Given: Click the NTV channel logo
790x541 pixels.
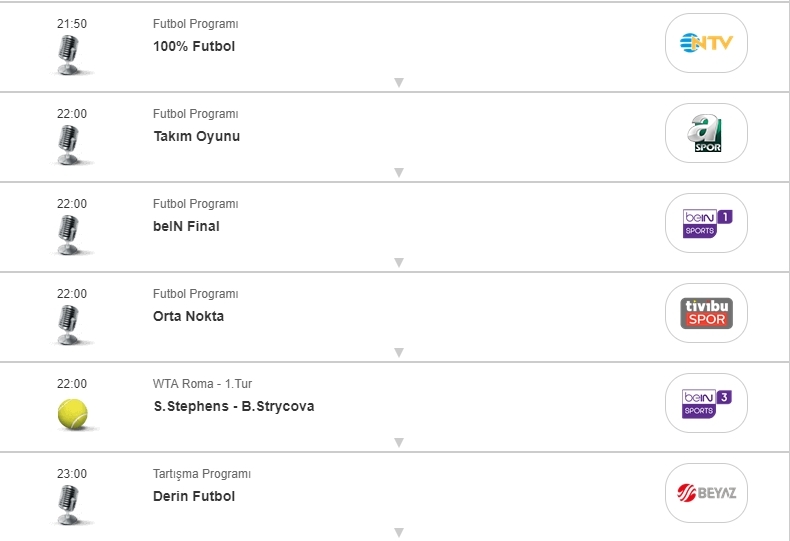Looking at the screenshot, I should pyautogui.click(x=706, y=43).
